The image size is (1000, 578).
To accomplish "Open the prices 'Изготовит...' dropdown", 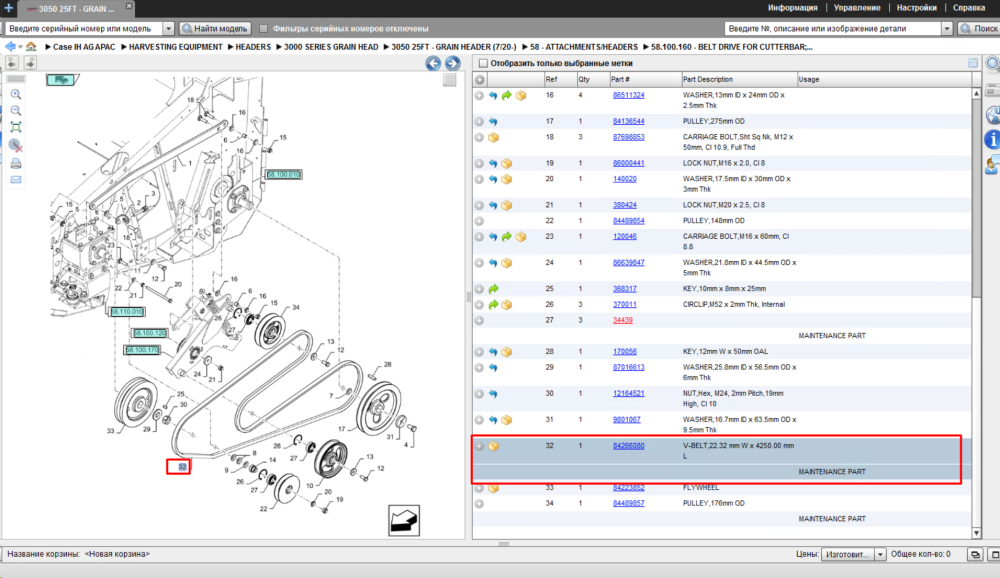I will pyautogui.click(x=879, y=554).
